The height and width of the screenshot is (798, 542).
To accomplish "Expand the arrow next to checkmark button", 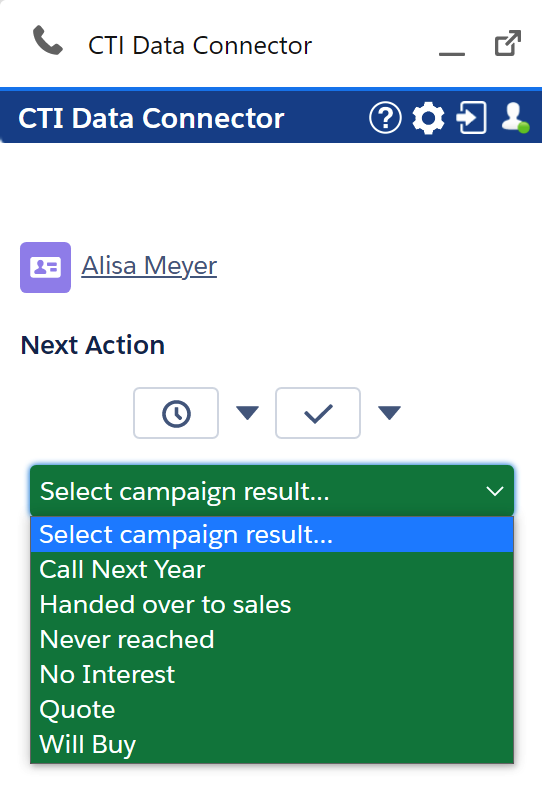I will click(390, 413).
